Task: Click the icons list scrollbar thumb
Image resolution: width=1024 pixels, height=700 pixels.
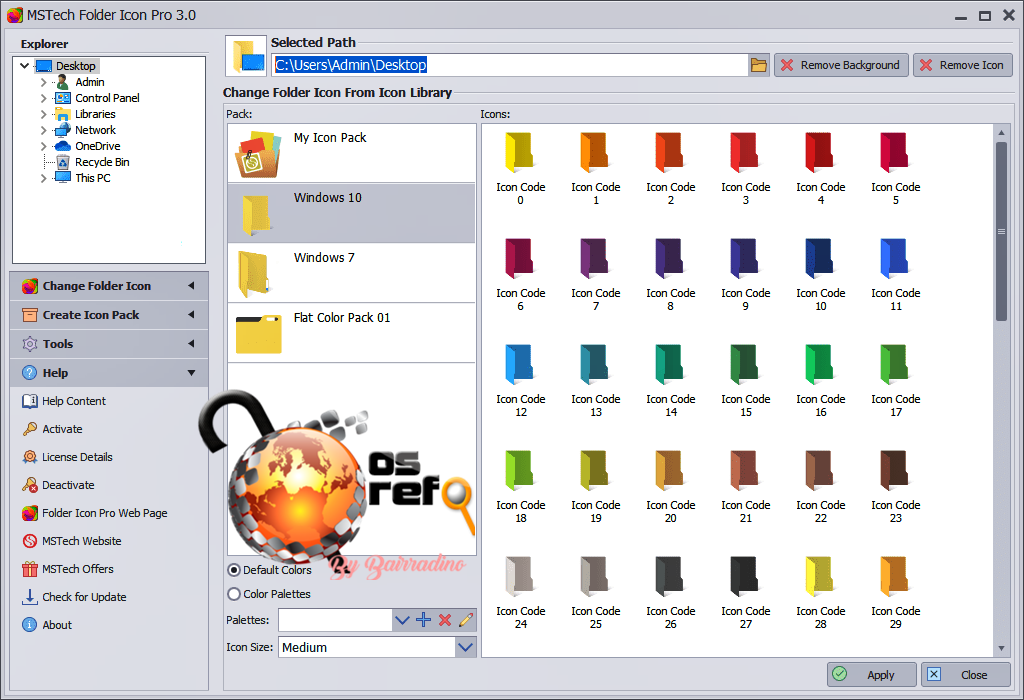Action: tap(1000, 231)
